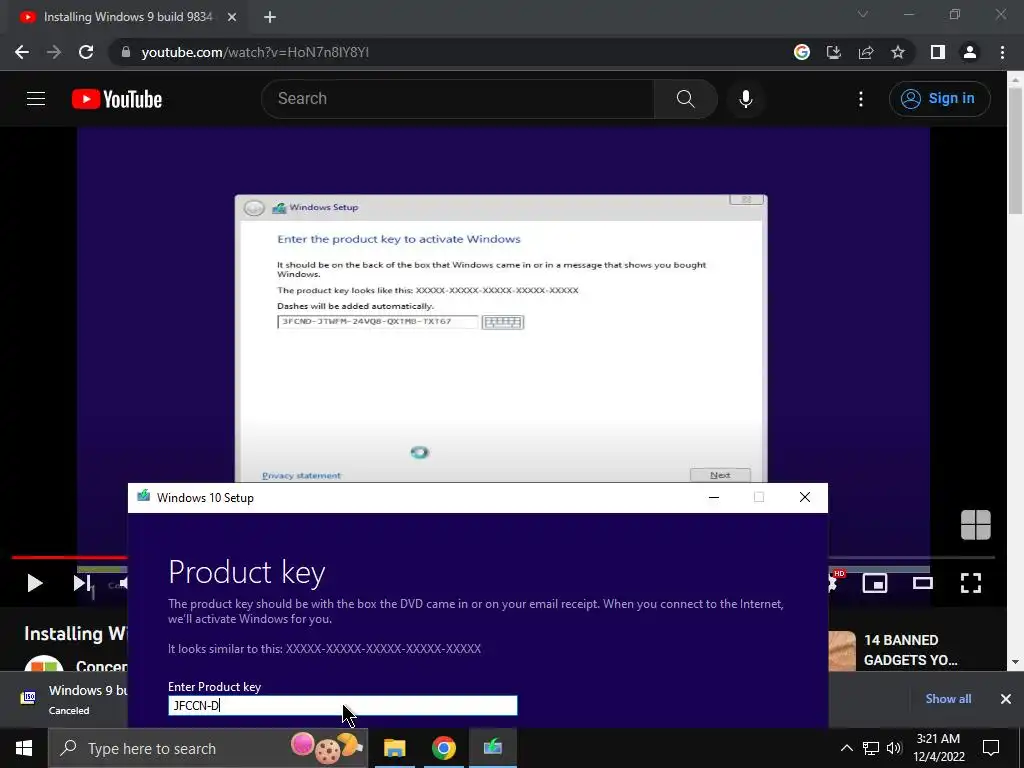Screen dimensions: 1024x768
Task: Skip to the next video
Action: click(x=82, y=583)
